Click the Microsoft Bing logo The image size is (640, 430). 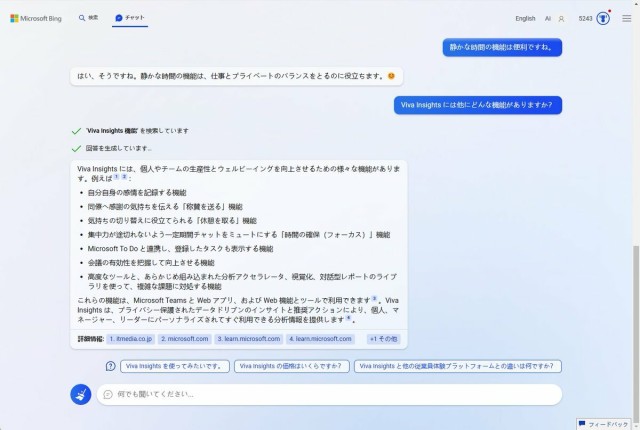(38, 18)
